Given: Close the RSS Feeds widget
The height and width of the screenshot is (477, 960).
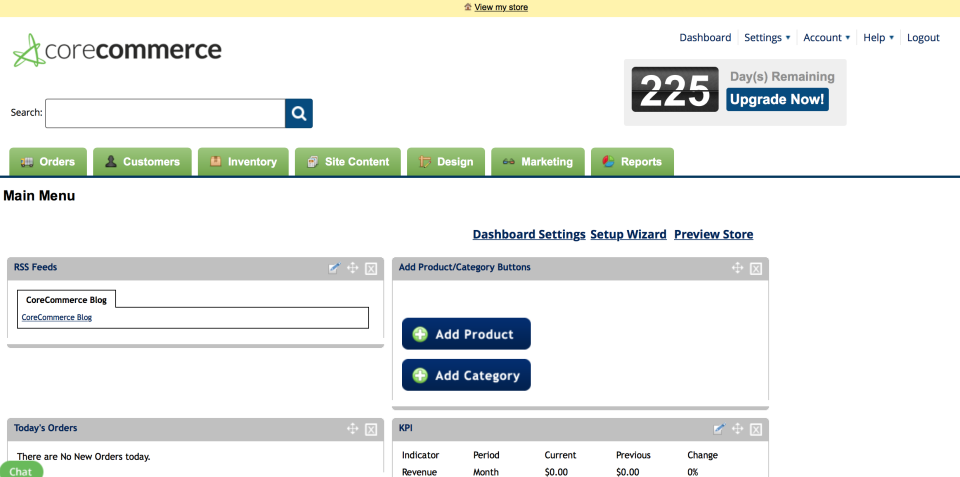Looking at the screenshot, I should (x=371, y=268).
